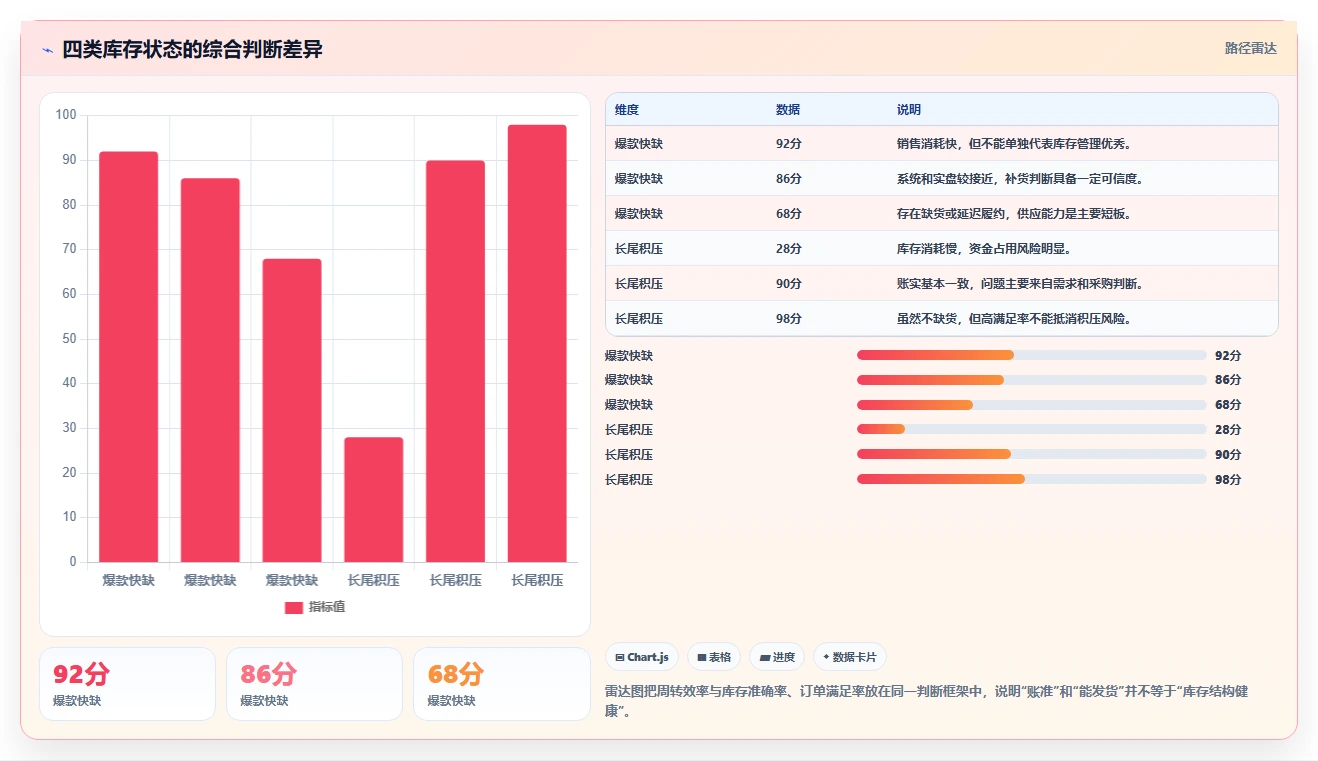Image resolution: width=1318 pixels, height=761 pixels.
Task: Click the paragraph beginning 雷达图把周转效率
Action: (x=927, y=703)
